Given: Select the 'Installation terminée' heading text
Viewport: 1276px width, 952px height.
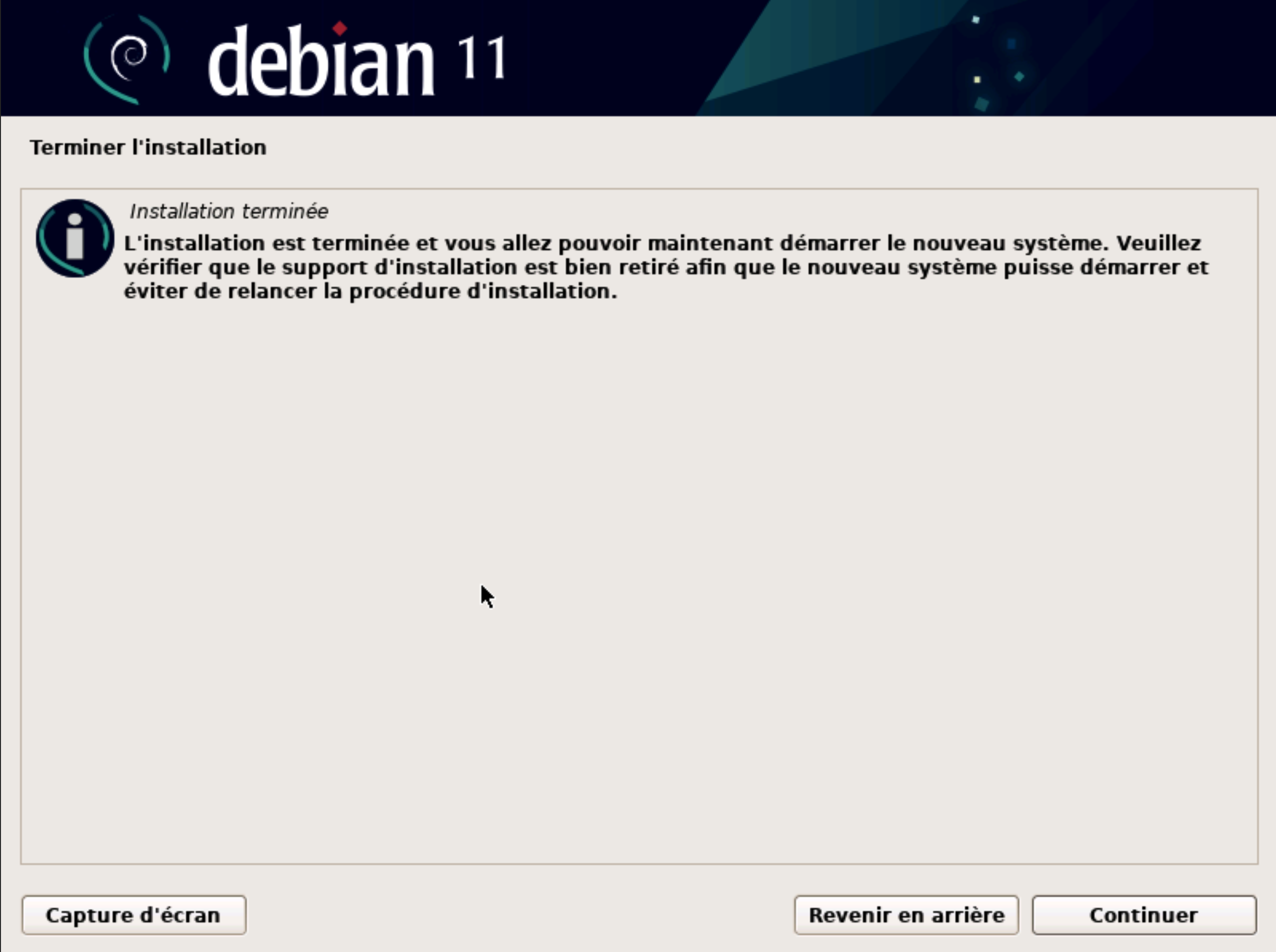Looking at the screenshot, I should click(229, 212).
